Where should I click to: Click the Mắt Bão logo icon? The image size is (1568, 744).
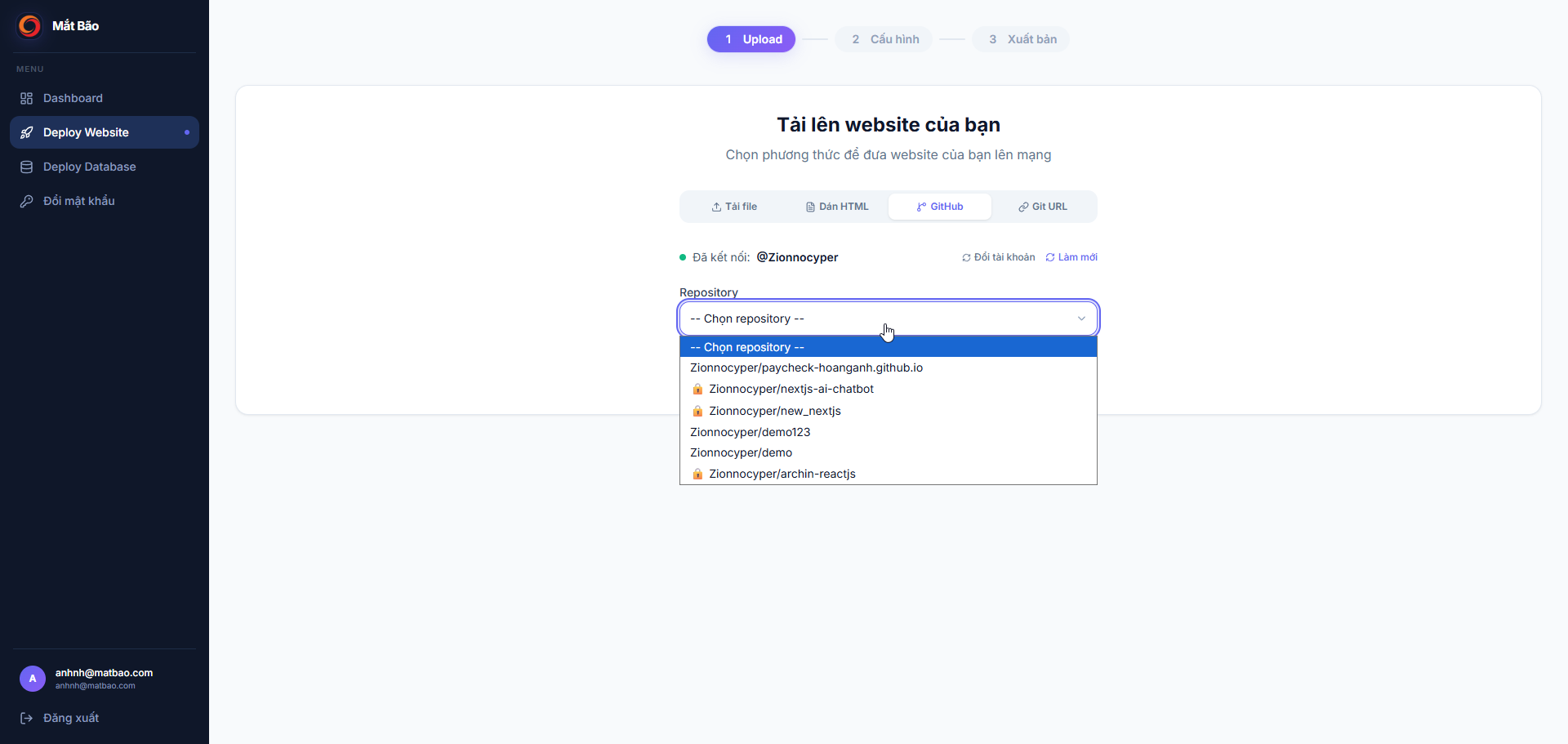tap(29, 26)
